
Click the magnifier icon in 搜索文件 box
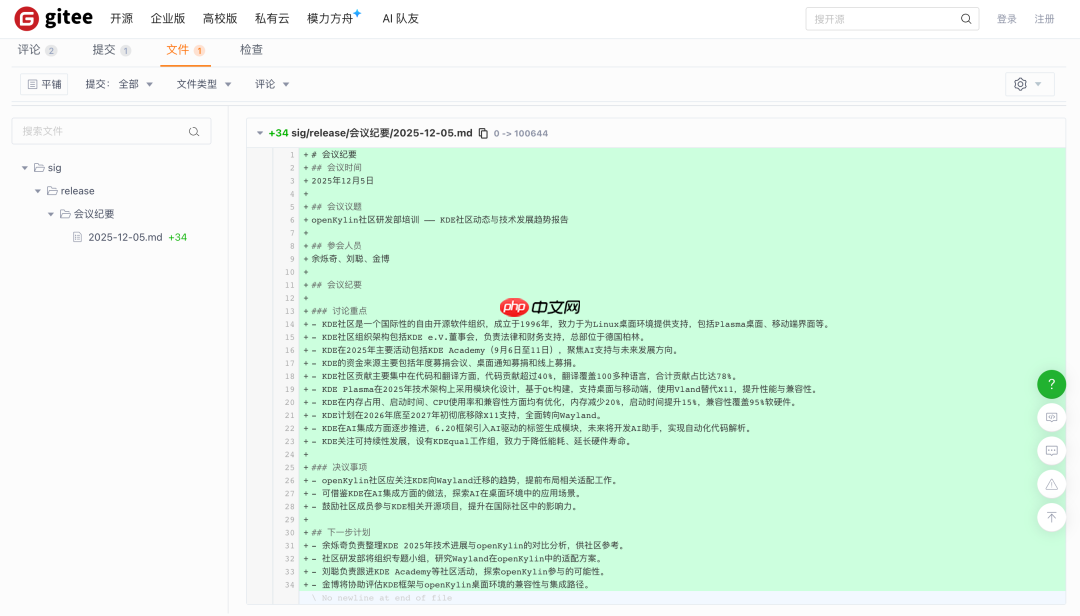(193, 131)
